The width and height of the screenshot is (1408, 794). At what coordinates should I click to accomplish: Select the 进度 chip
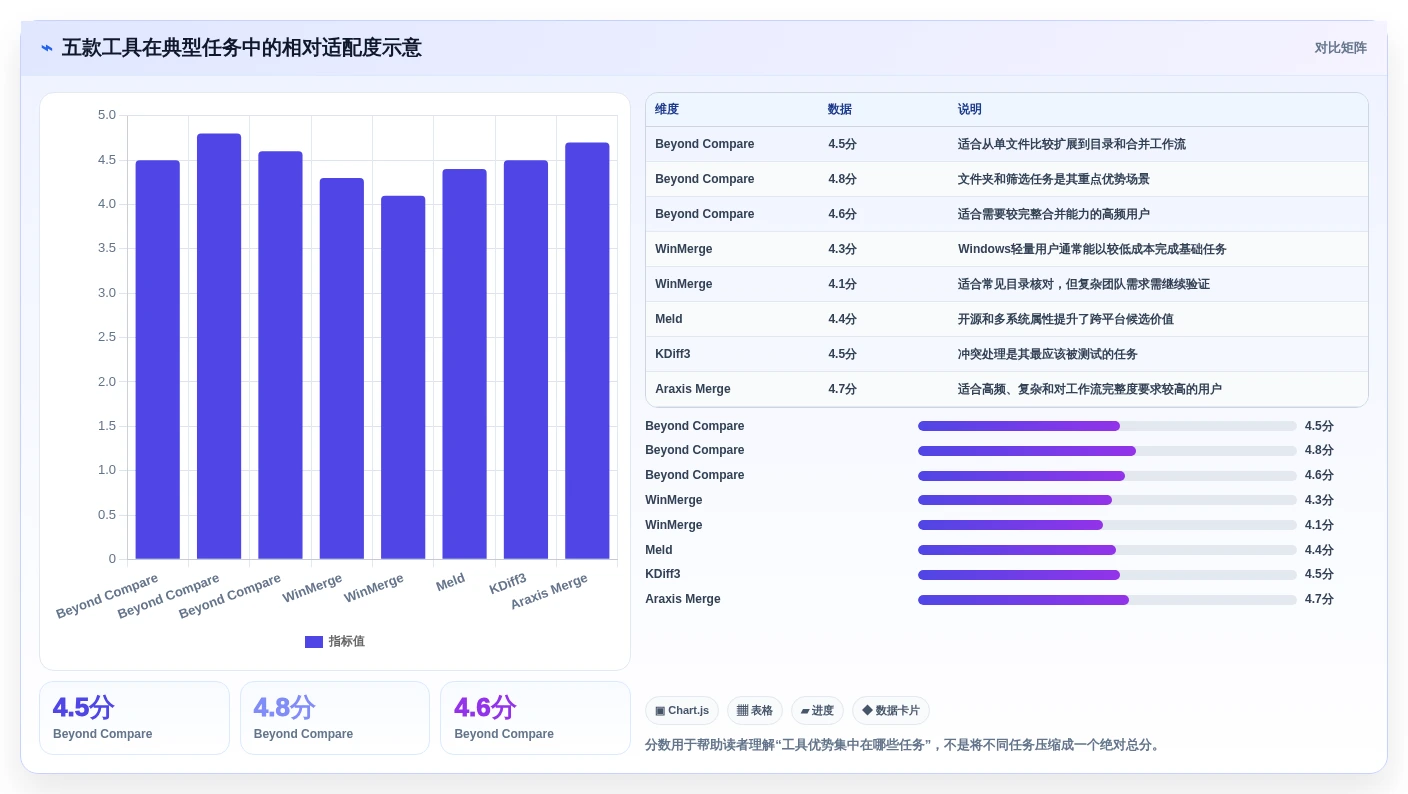coord(817,711)
